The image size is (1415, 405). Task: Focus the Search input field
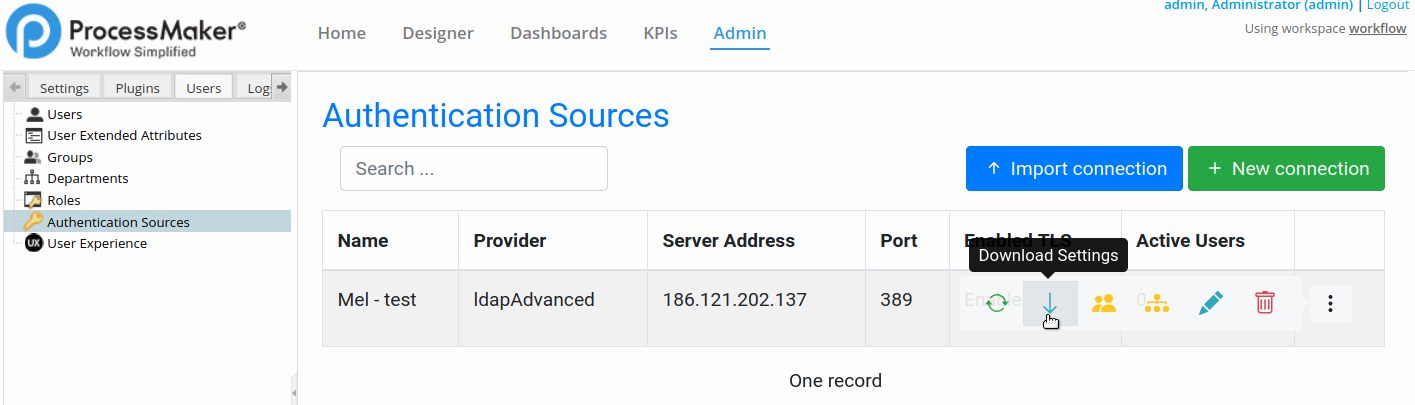pos(473,169)
